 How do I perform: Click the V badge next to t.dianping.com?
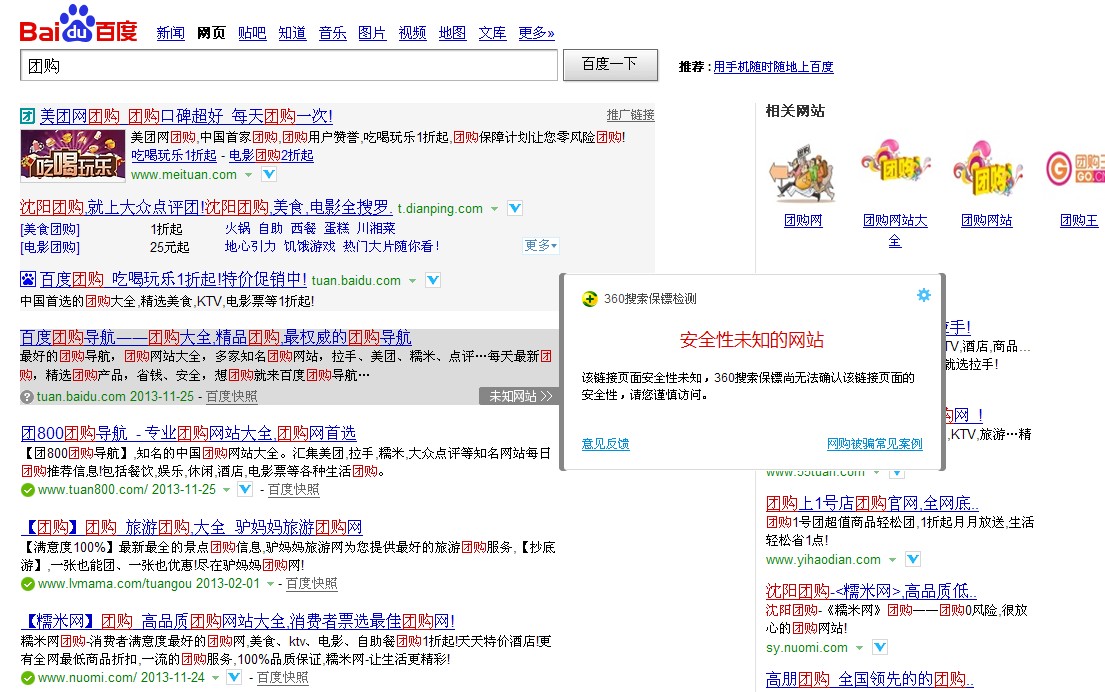pos(515,208)
